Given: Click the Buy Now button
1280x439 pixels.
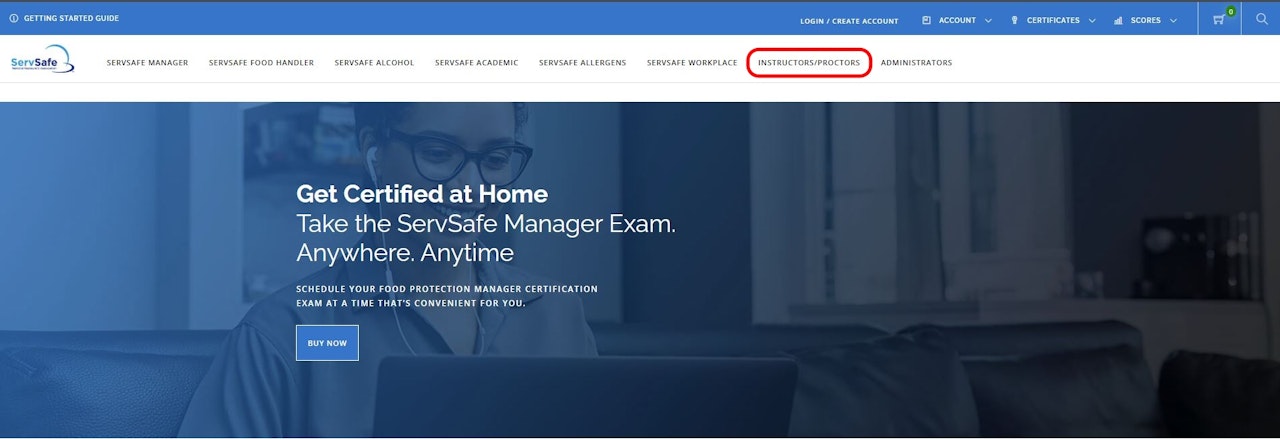Looking at the screenshot, I should (x=327, y=343).
